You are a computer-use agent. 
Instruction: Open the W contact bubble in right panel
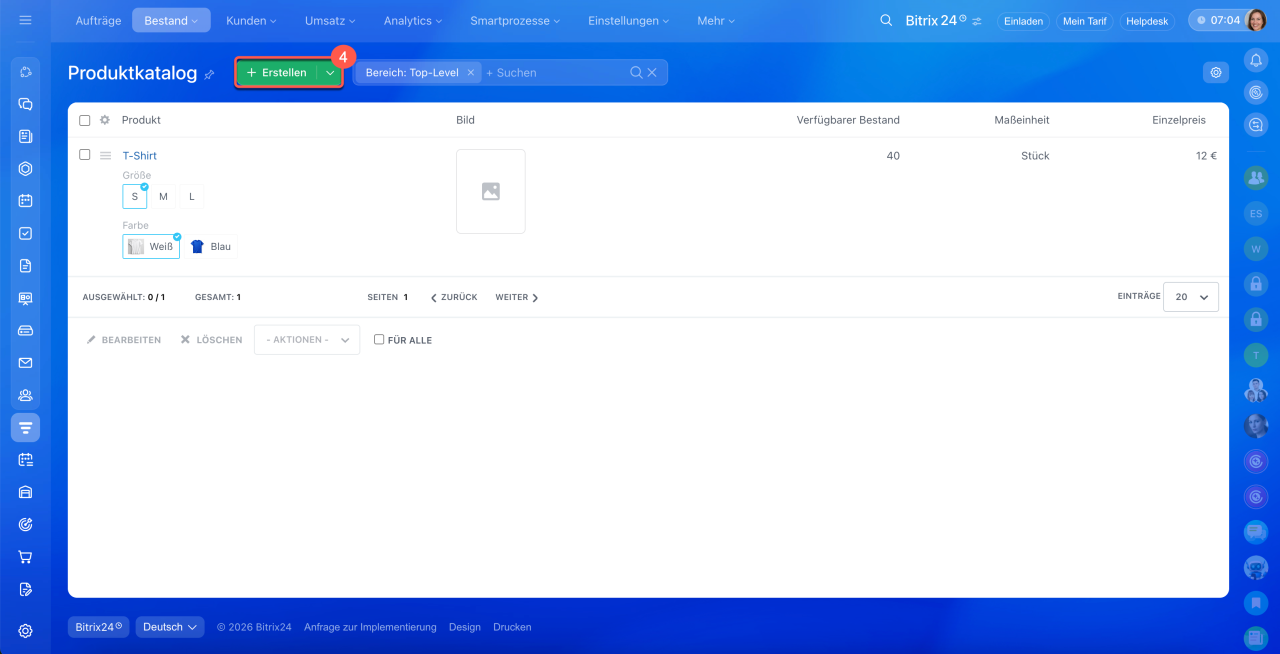click(x=1256, y=247)
